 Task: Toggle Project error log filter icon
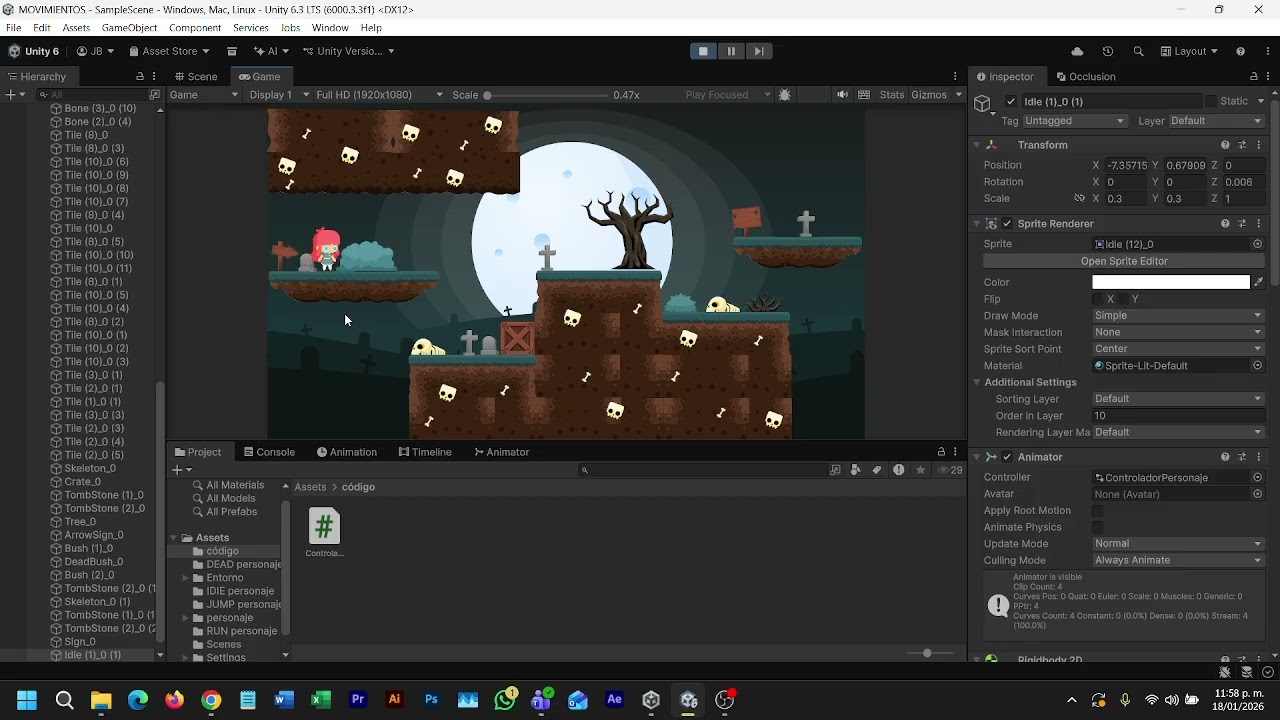coord(898,470)
